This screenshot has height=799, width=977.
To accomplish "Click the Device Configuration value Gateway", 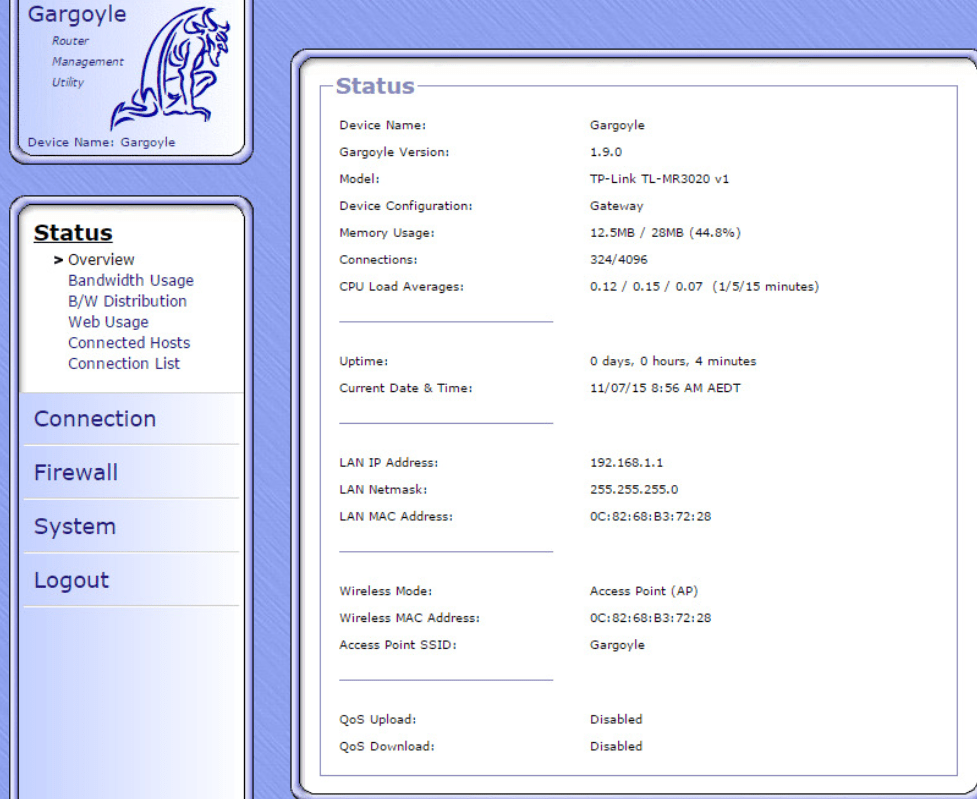I will 616,206.
